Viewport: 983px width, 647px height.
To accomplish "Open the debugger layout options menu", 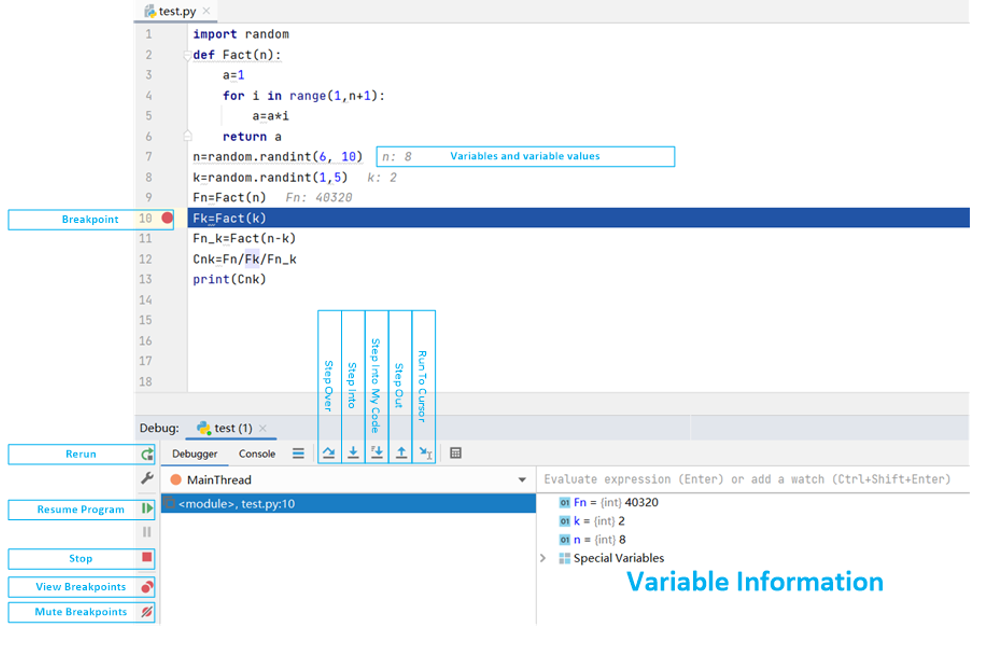I will (x=298, y=453).
